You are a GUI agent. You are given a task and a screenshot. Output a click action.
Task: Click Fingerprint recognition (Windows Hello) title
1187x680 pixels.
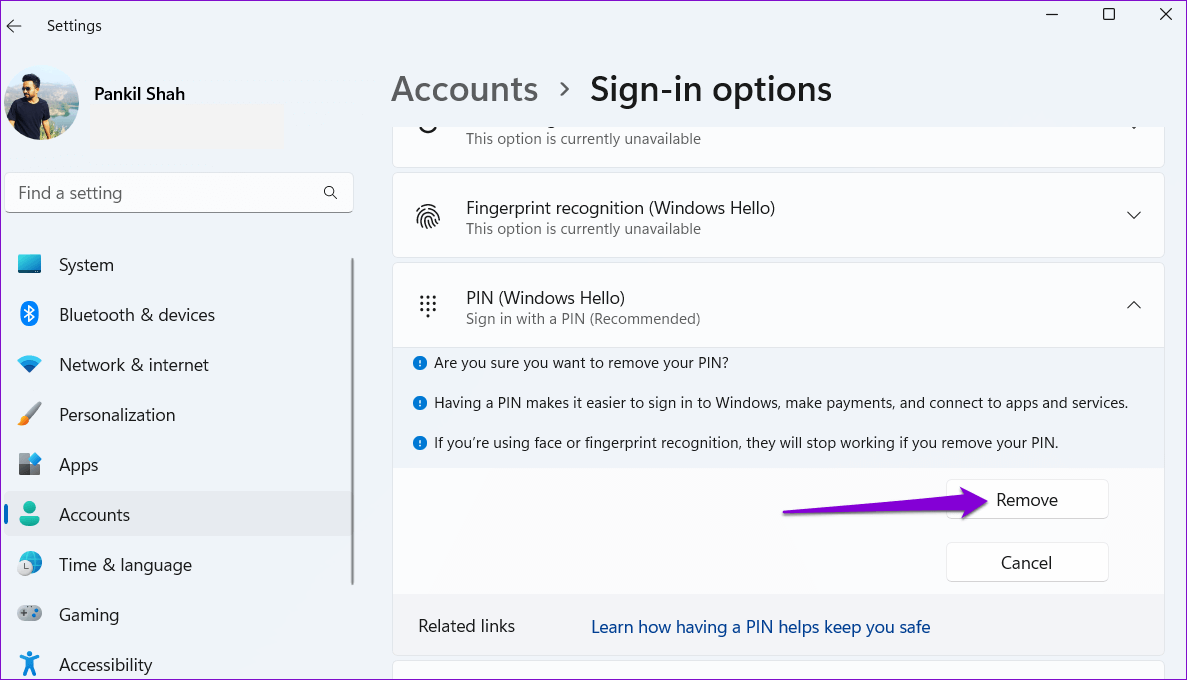click(620, 208)
